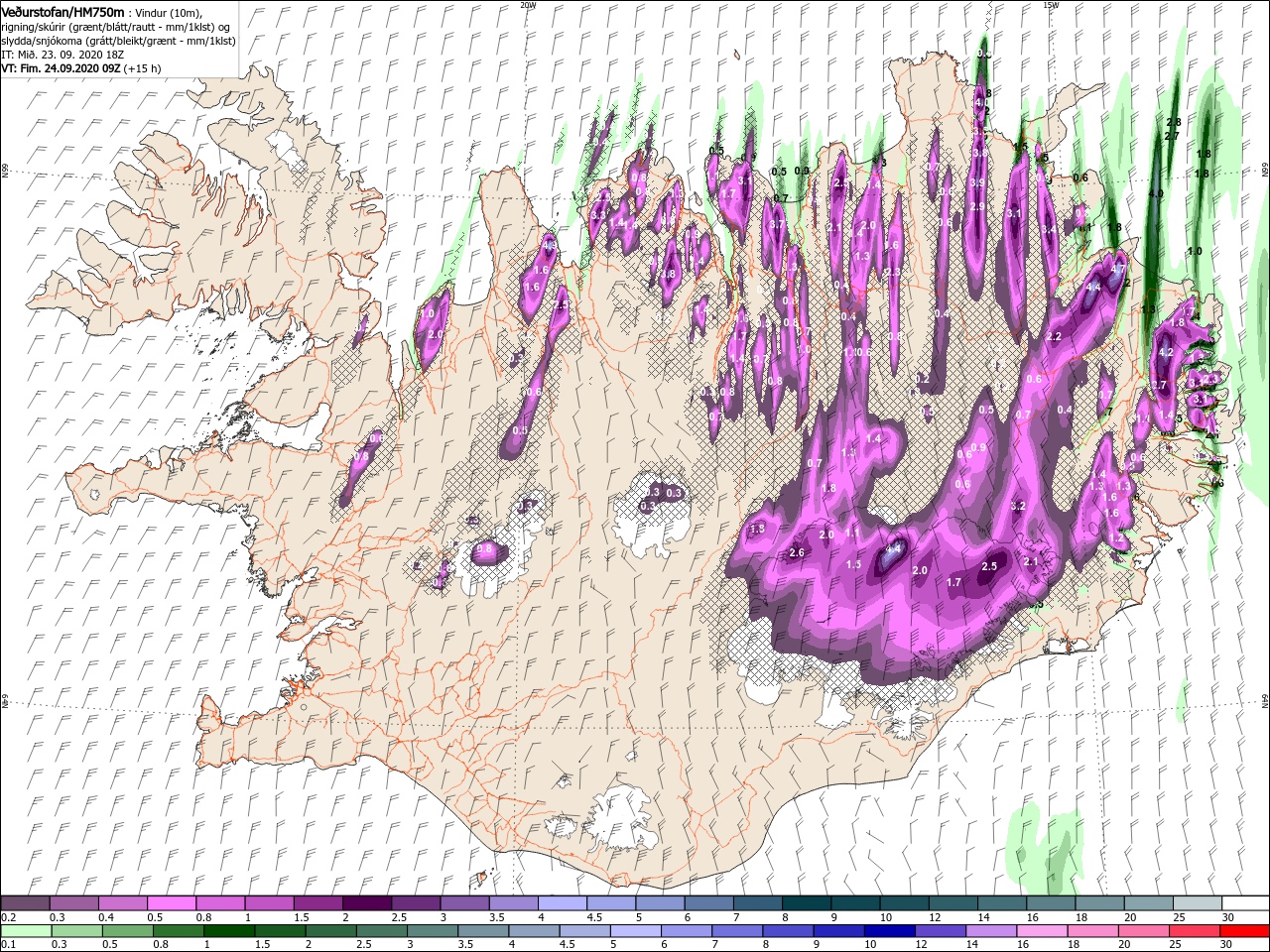The height and width of the screenshot is (952, 1270).
Task: Choose the dark teal 8–9 swatch in the top legend row
Action: (807, 902)
